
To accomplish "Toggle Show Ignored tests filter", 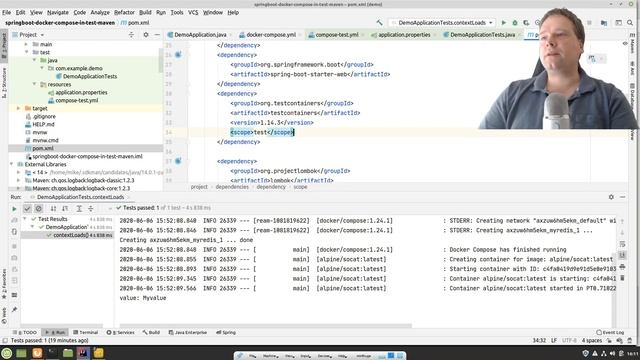I will pos(38,209).
